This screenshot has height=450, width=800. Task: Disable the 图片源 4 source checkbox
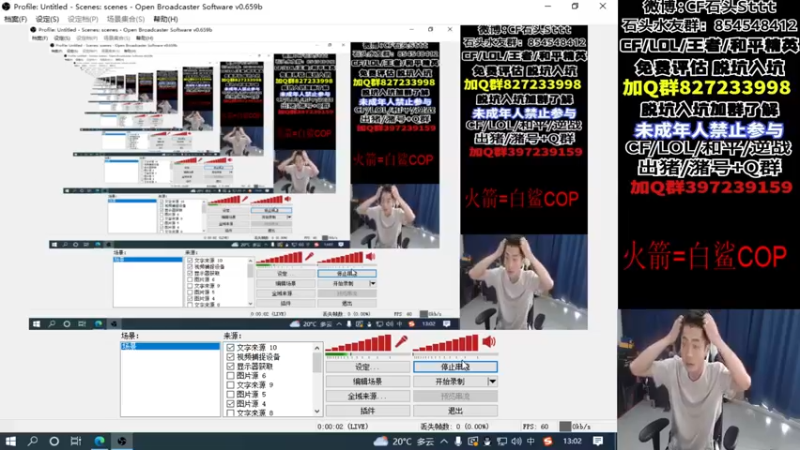[x=230, y=404]
